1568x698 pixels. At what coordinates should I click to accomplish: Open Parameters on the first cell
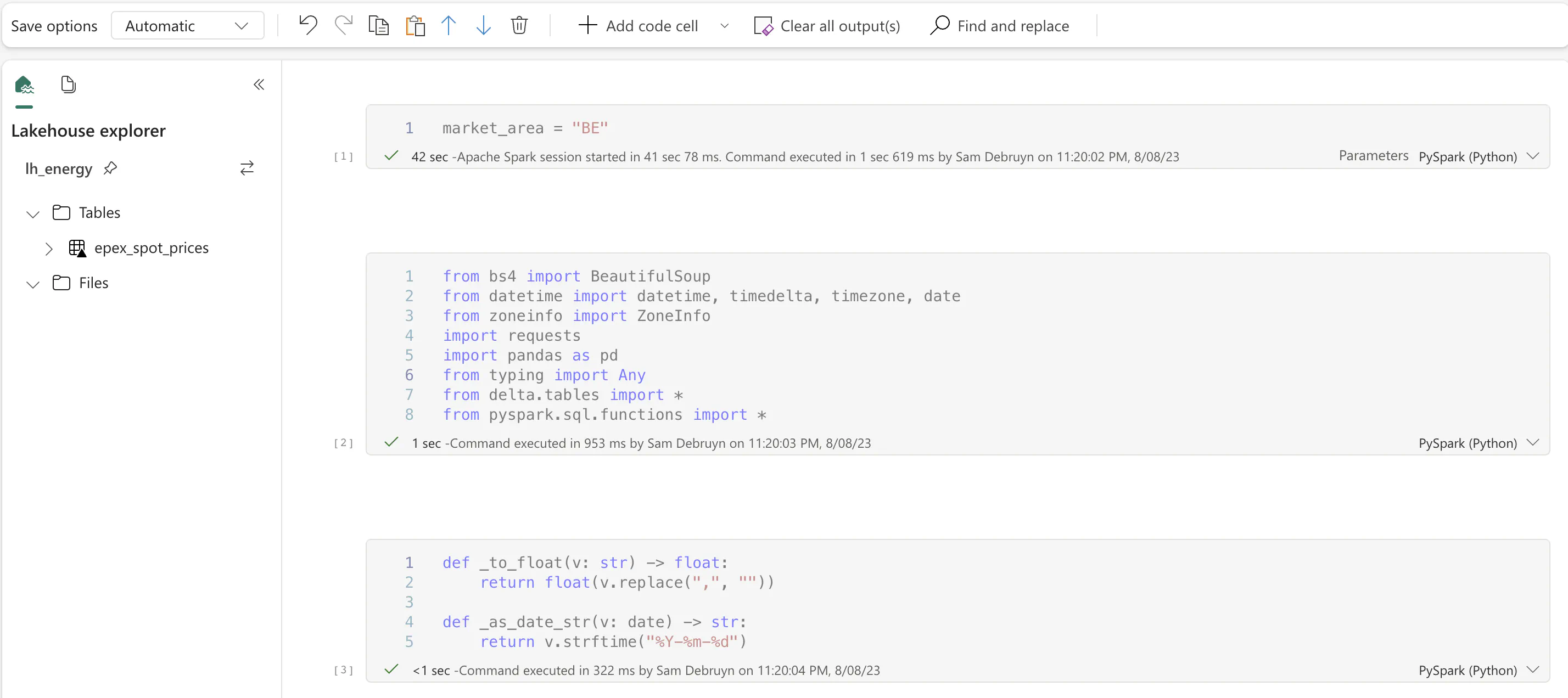pos(1374,156)
